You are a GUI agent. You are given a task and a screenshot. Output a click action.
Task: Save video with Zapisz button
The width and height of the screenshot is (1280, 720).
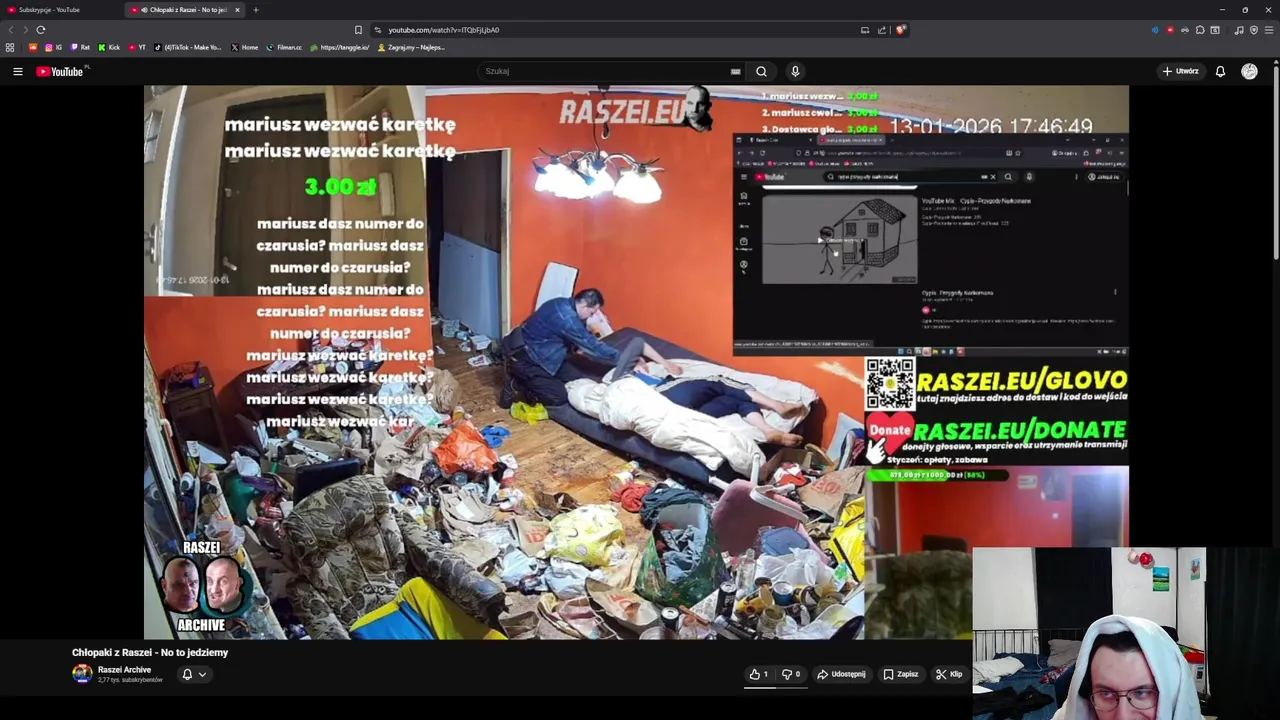pos(901,674)
